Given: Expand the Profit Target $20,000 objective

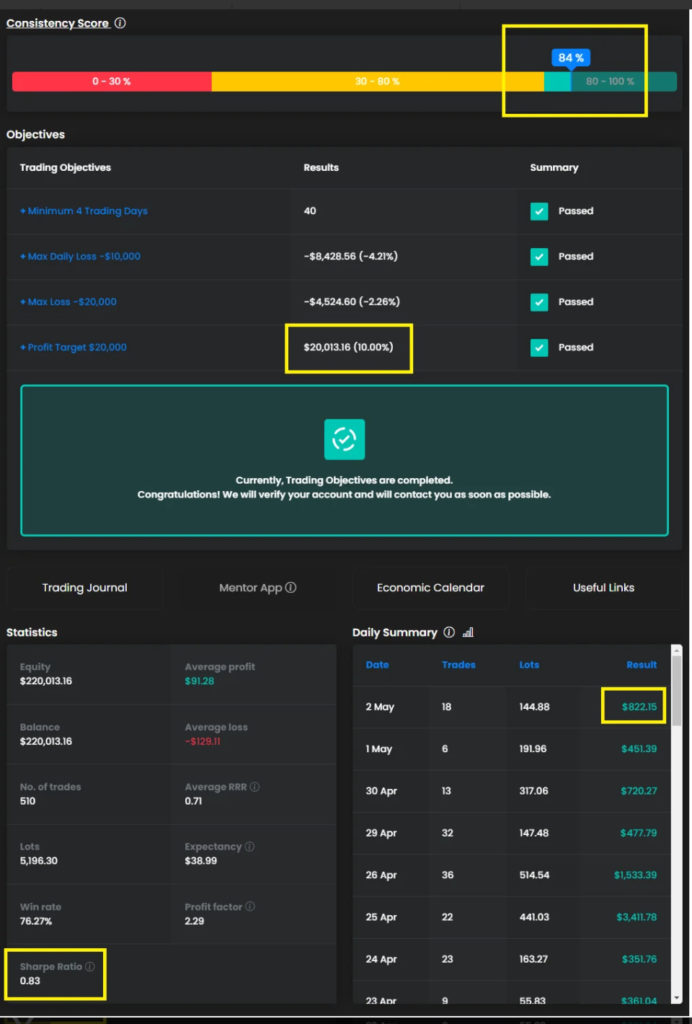Looking at the screenshot, I should click(x=73, y=348).
